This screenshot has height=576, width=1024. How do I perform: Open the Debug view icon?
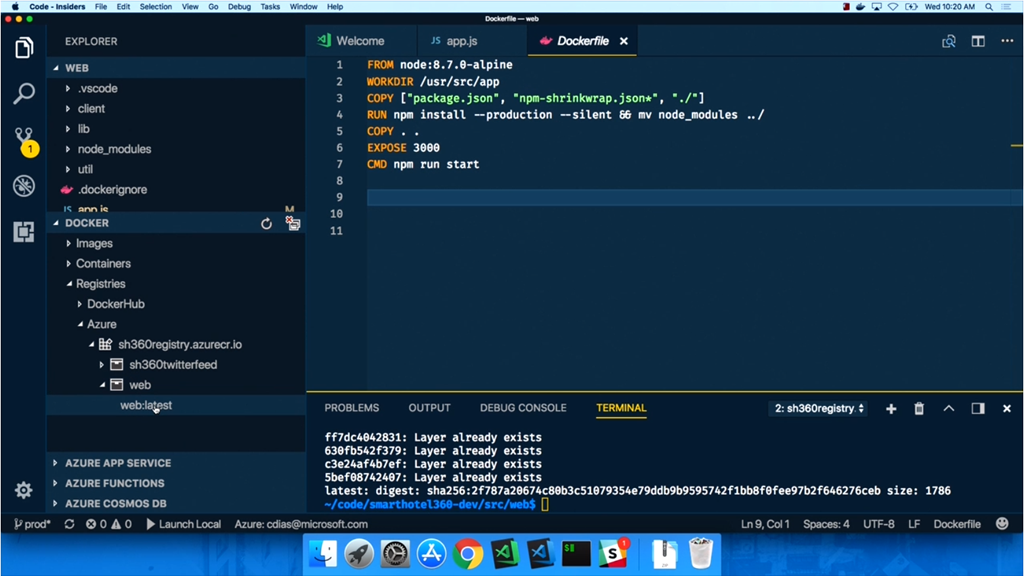click(24, 186)
